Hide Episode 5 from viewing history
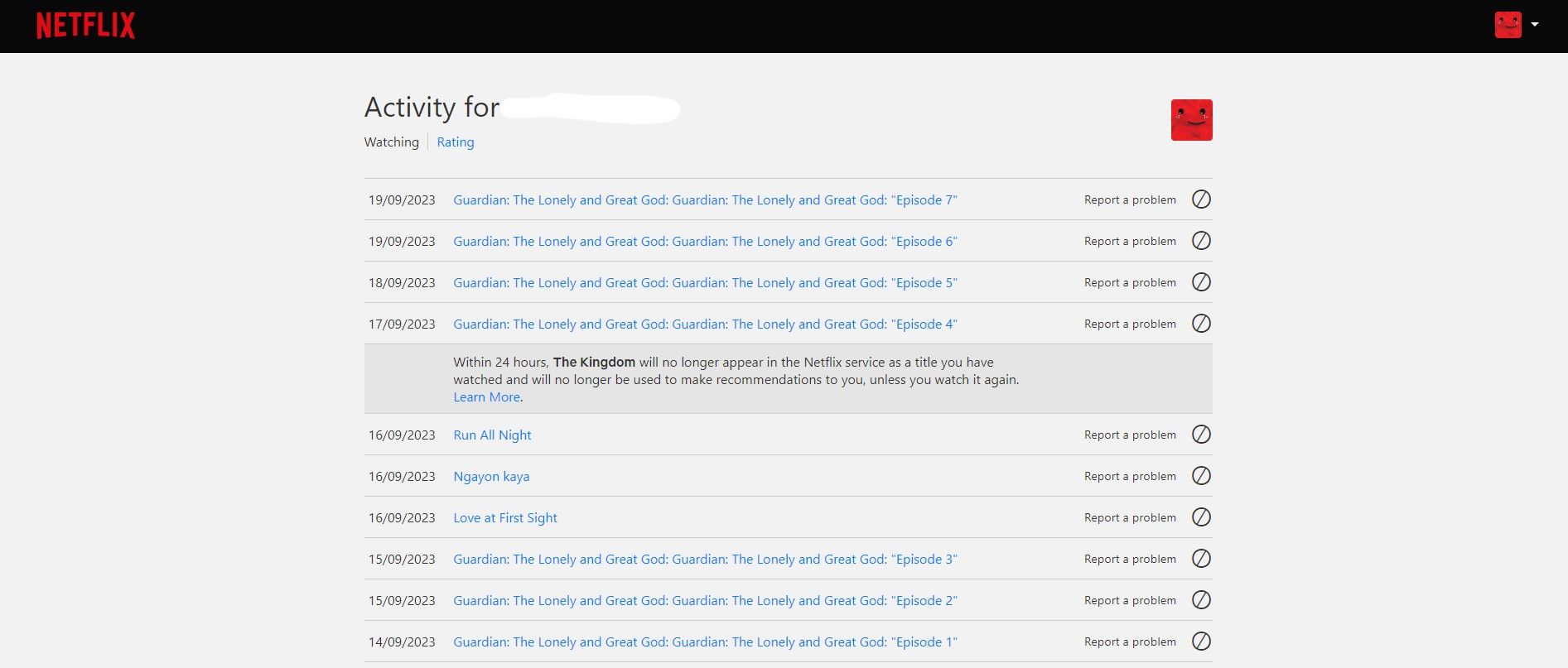Viewport: 1568px width, 668px height. coord(1201,282)
